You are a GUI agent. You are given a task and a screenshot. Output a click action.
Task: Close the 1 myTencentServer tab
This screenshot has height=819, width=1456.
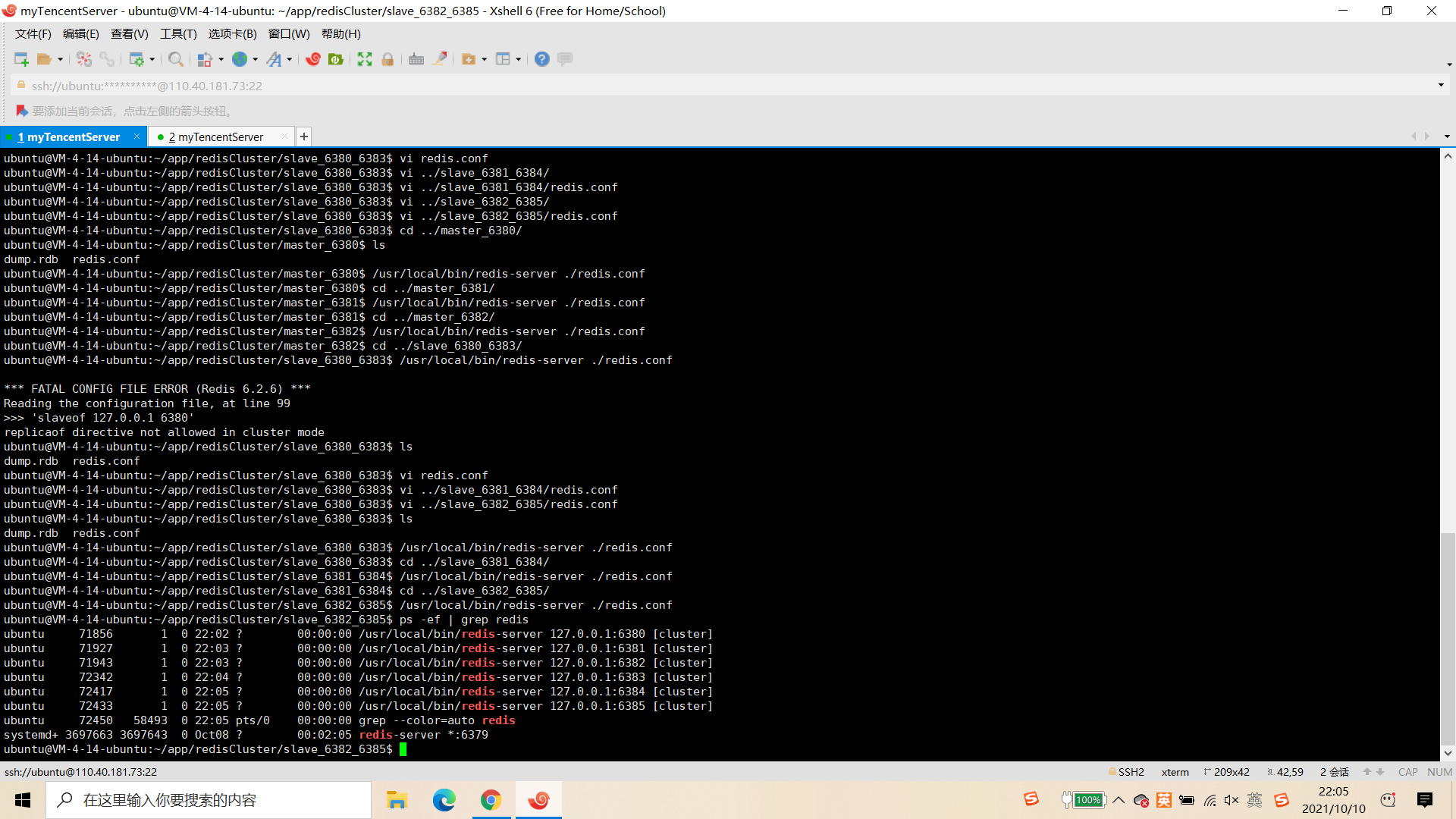tap(136, 136)
